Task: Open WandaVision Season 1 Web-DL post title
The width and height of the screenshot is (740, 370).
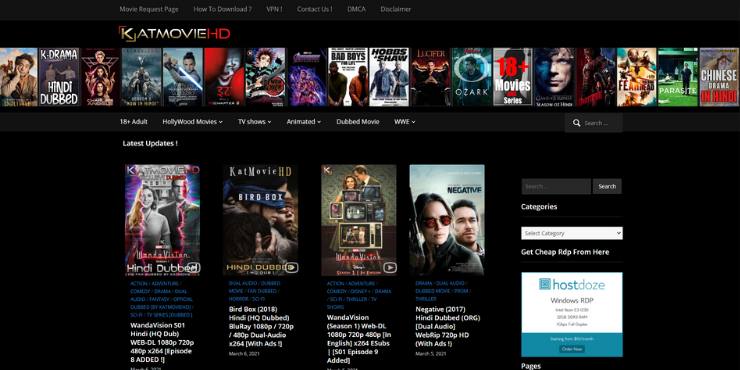Action: pos(359,339)
